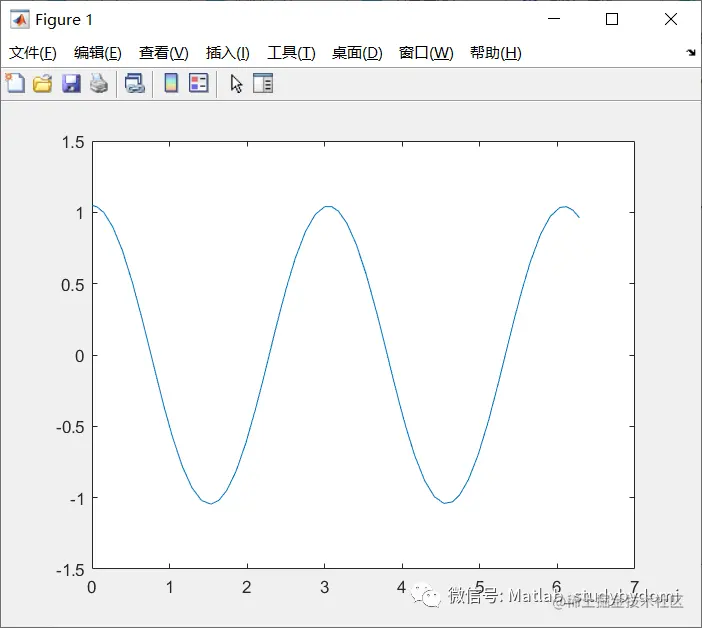The height and width of the screenshot is (628, 702).
Task: Open the 桌面(D) menu
Action: [x=357, y=53]
